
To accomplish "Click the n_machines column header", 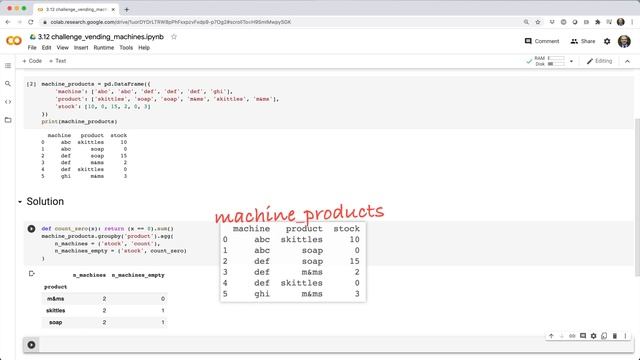I will (89, 276).
